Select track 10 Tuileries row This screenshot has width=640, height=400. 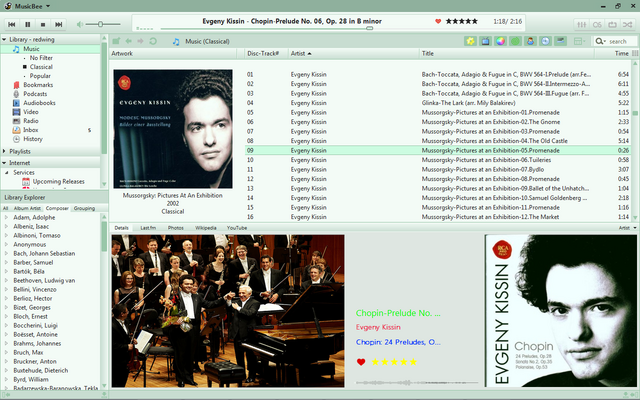[x=438, y=160]
